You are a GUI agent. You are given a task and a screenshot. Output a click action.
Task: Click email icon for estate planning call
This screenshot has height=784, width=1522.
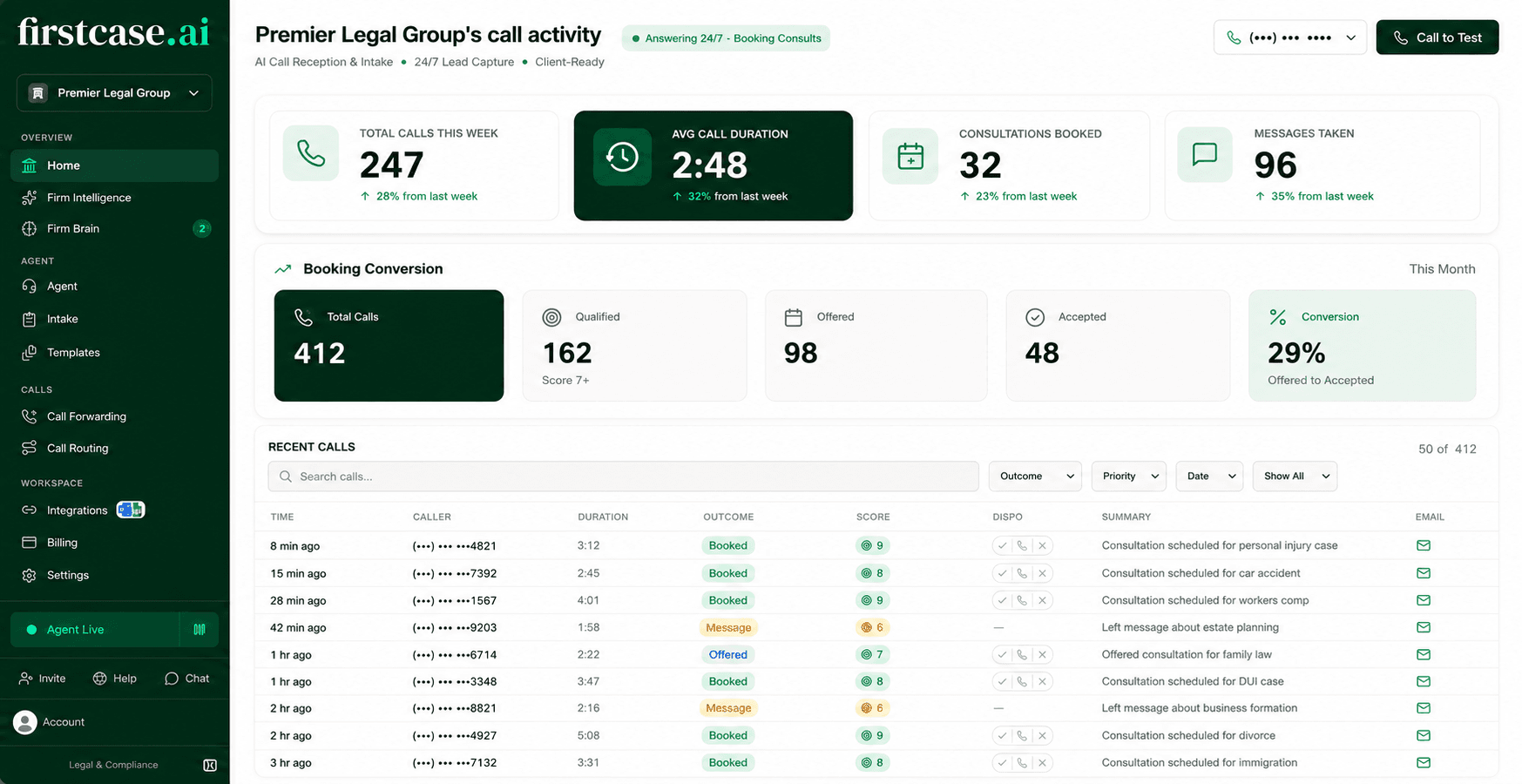click(x=1424, y=627)
